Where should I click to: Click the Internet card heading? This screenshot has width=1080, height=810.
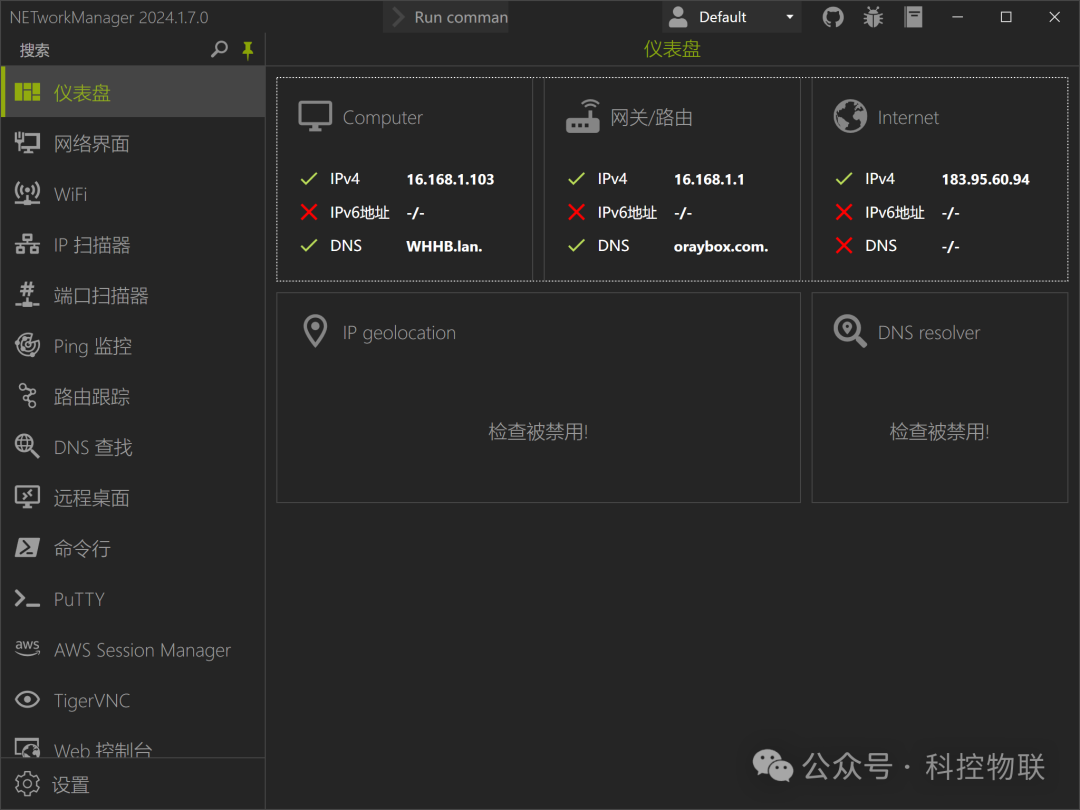click(x=908, y=118)
